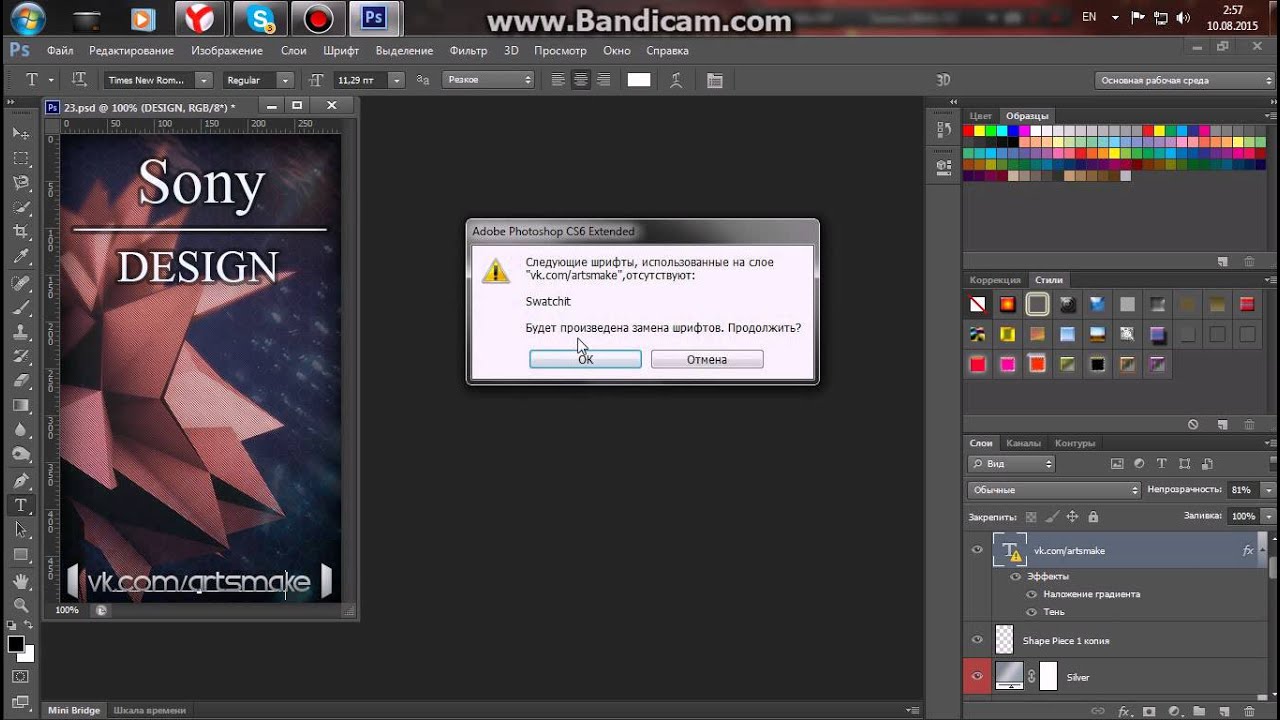Create a new layer group folder
The width and height of the screenshot is (1280, 720).
coord(1200,711)
